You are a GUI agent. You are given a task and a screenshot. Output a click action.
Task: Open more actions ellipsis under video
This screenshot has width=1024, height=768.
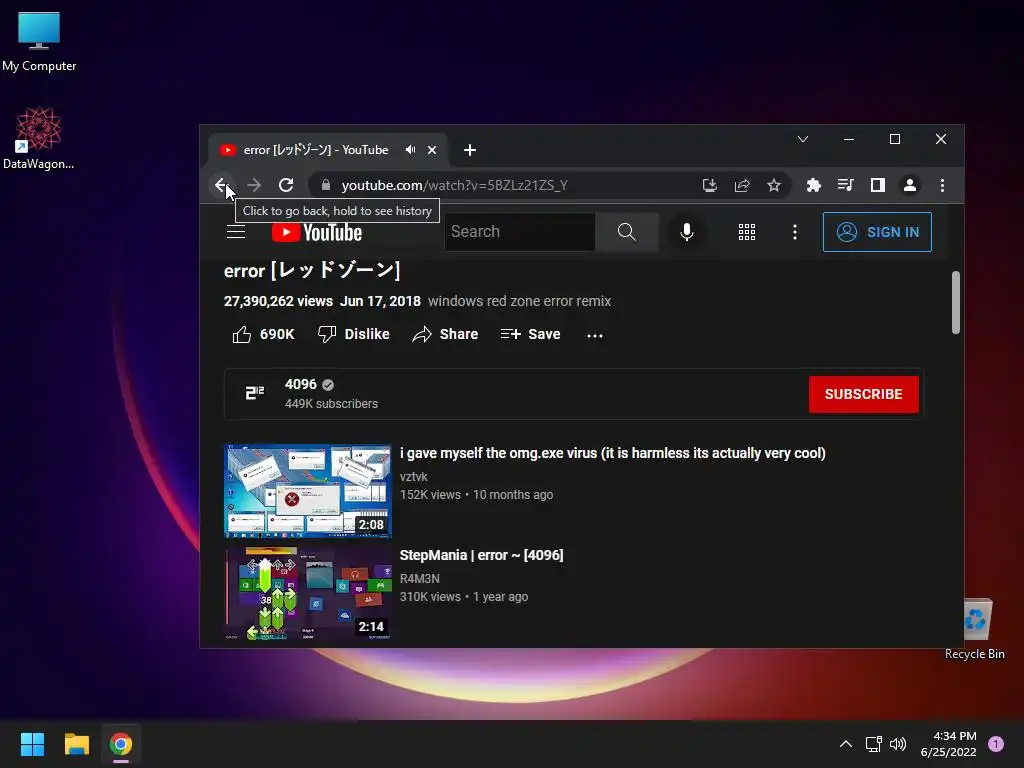(594, 335)
